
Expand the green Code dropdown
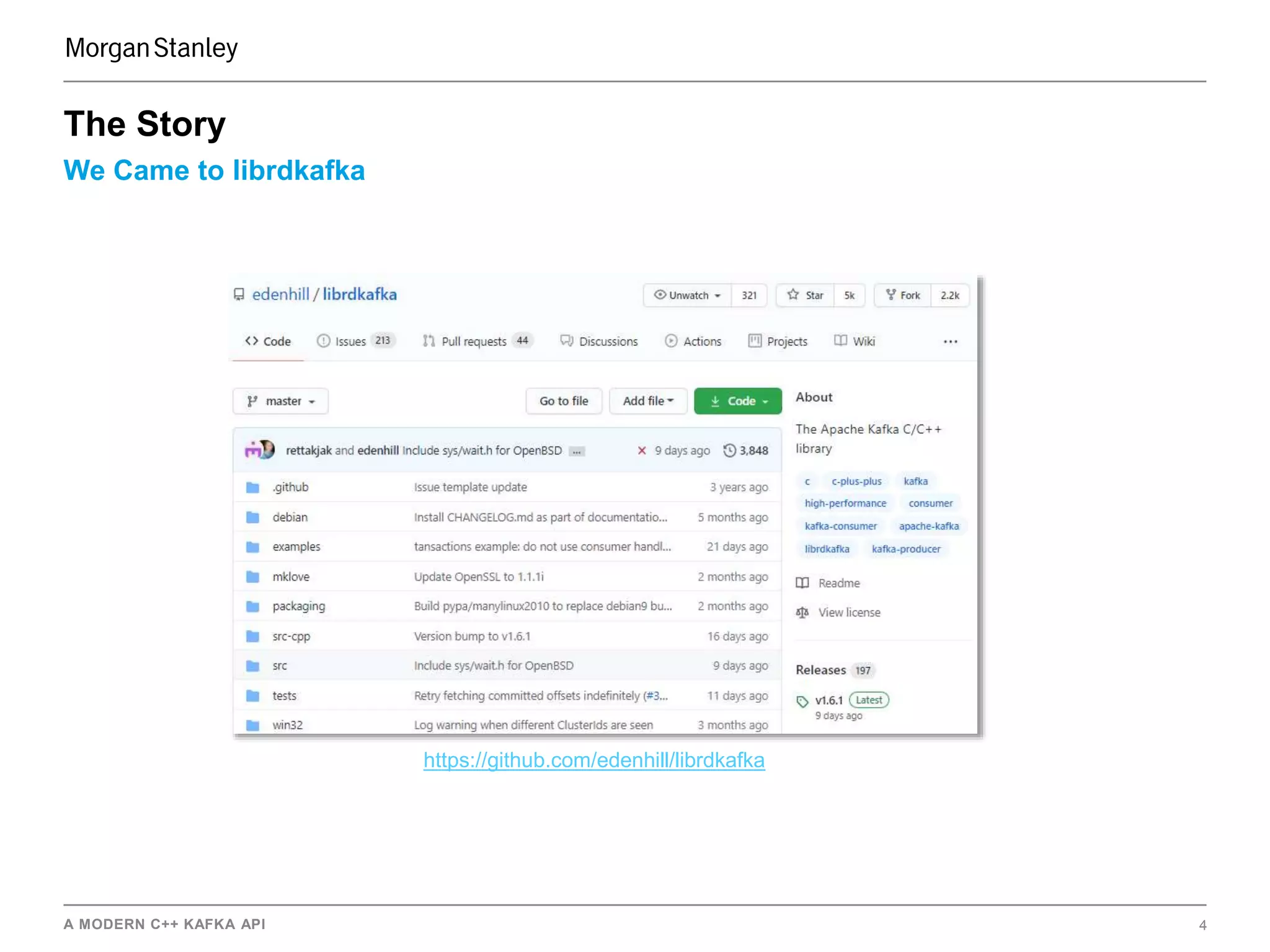tap(738, 401)
